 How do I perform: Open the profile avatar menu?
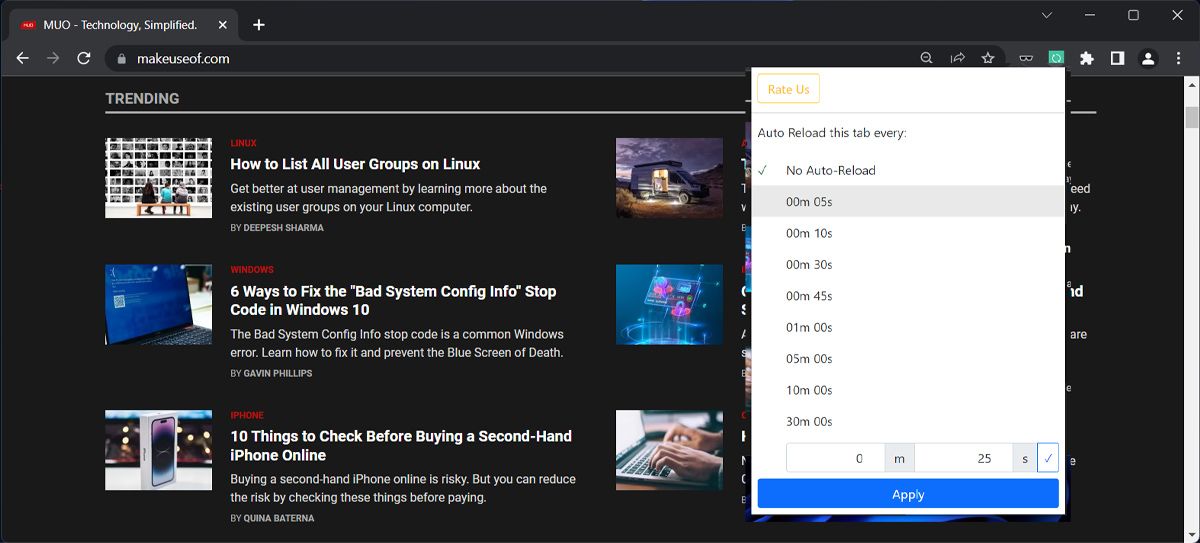tap(1148, 58)
